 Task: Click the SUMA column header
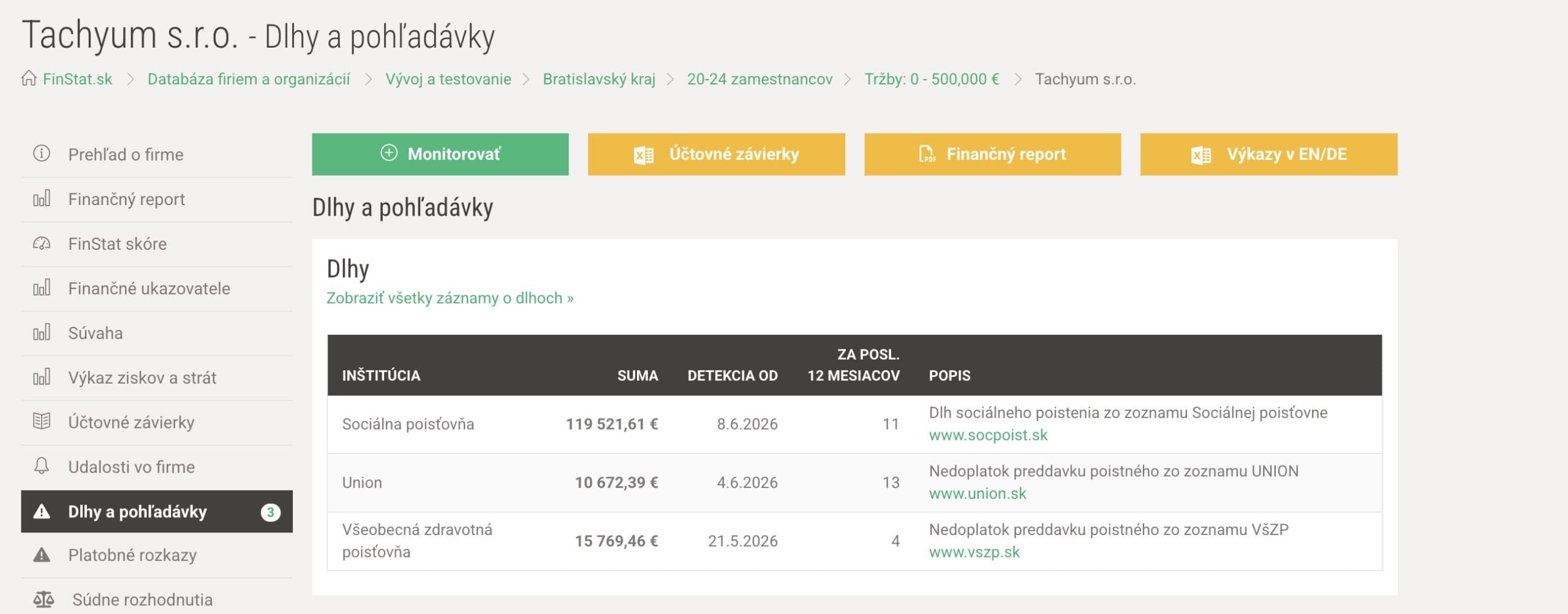pyautogui.click(x=638, y=375)
